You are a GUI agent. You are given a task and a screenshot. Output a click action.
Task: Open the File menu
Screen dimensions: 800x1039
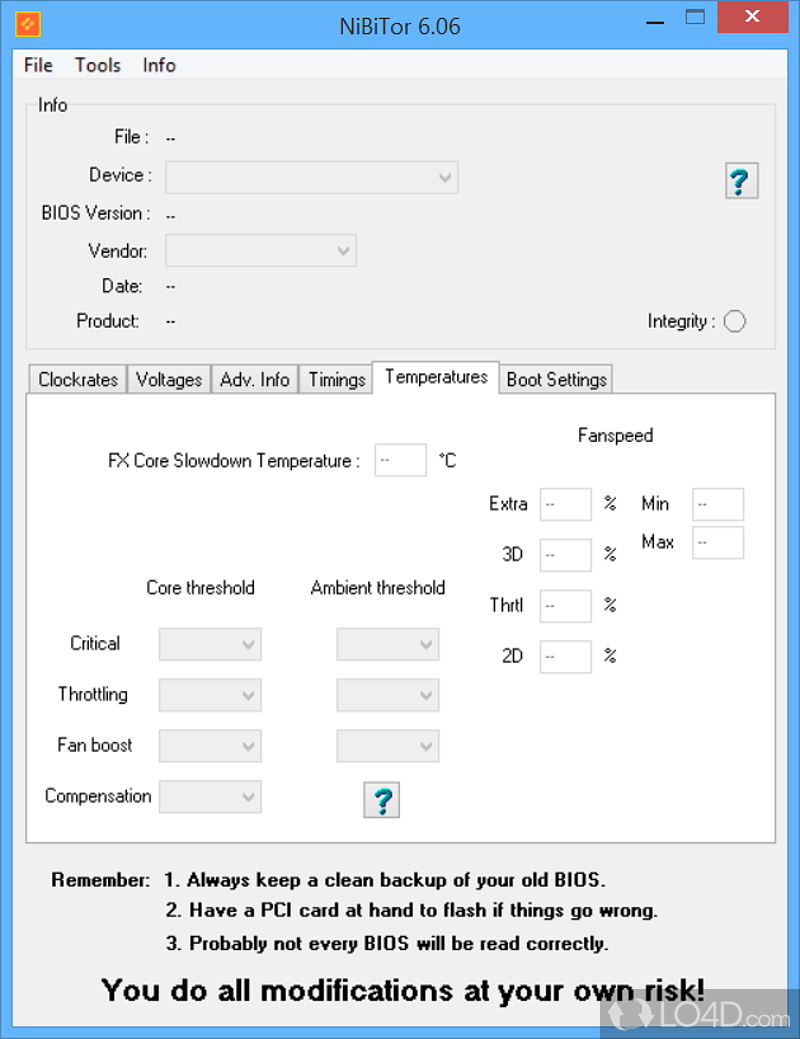pos(38,65)
